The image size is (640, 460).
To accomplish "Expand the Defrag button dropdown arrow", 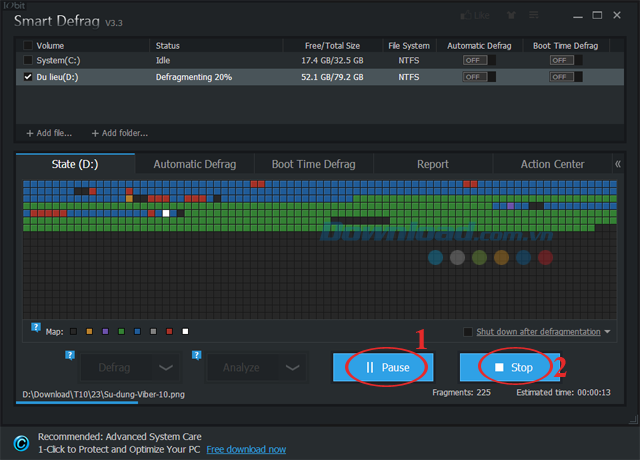I will pos(166,367).
